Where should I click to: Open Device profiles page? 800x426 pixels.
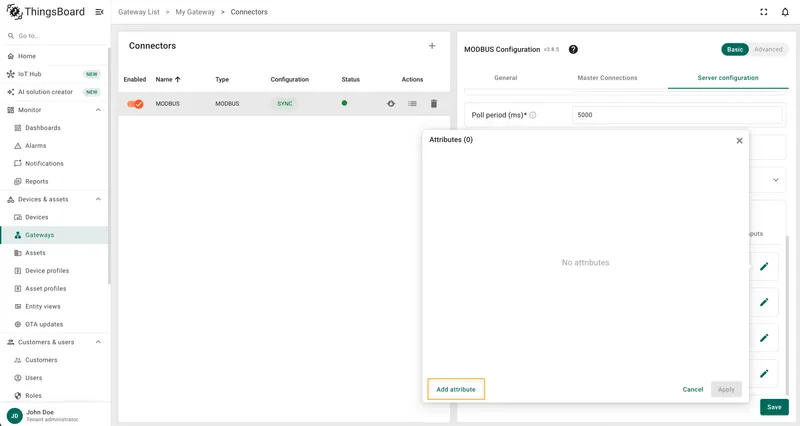[54, 270]
